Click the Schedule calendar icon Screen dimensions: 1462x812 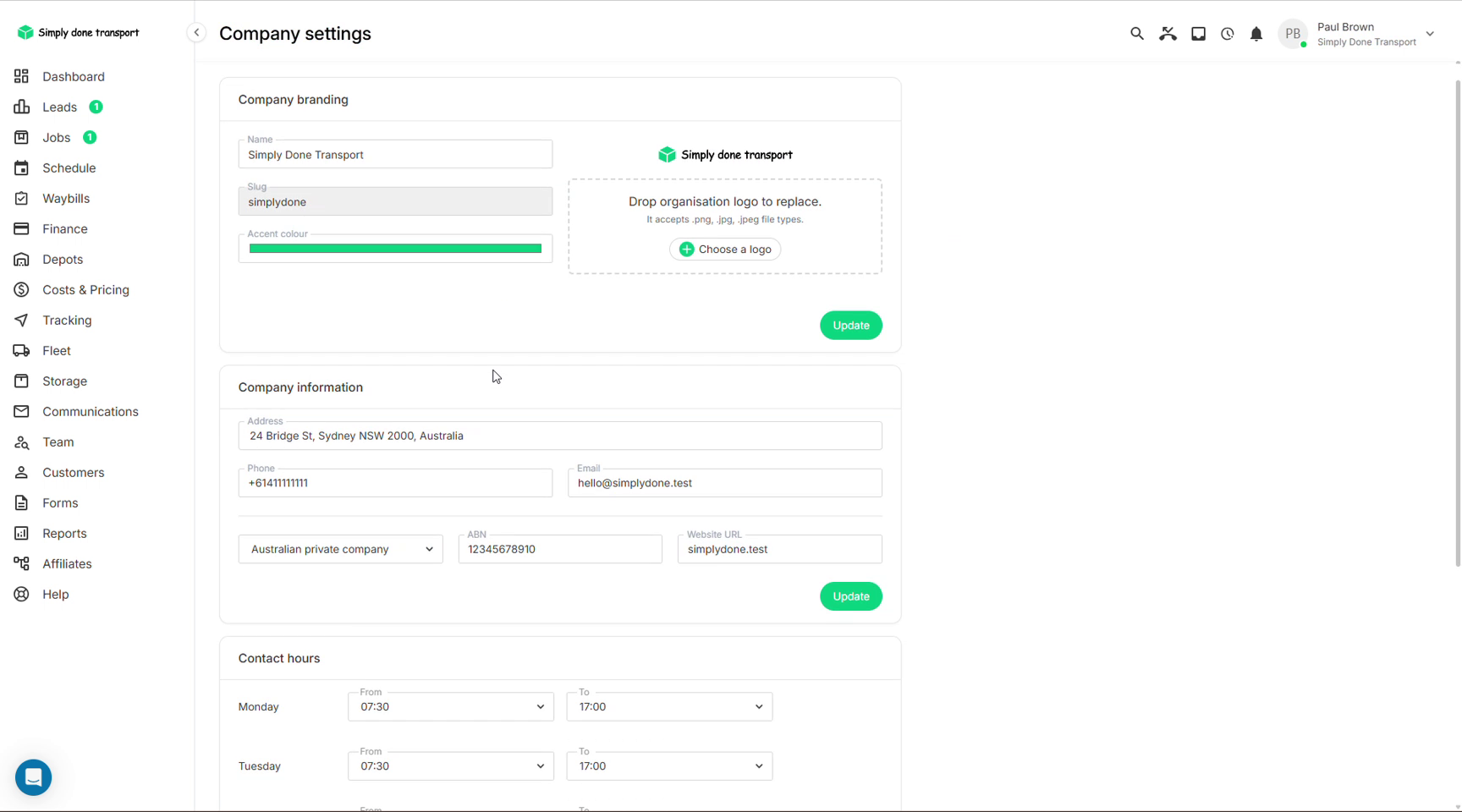(22, 167)
